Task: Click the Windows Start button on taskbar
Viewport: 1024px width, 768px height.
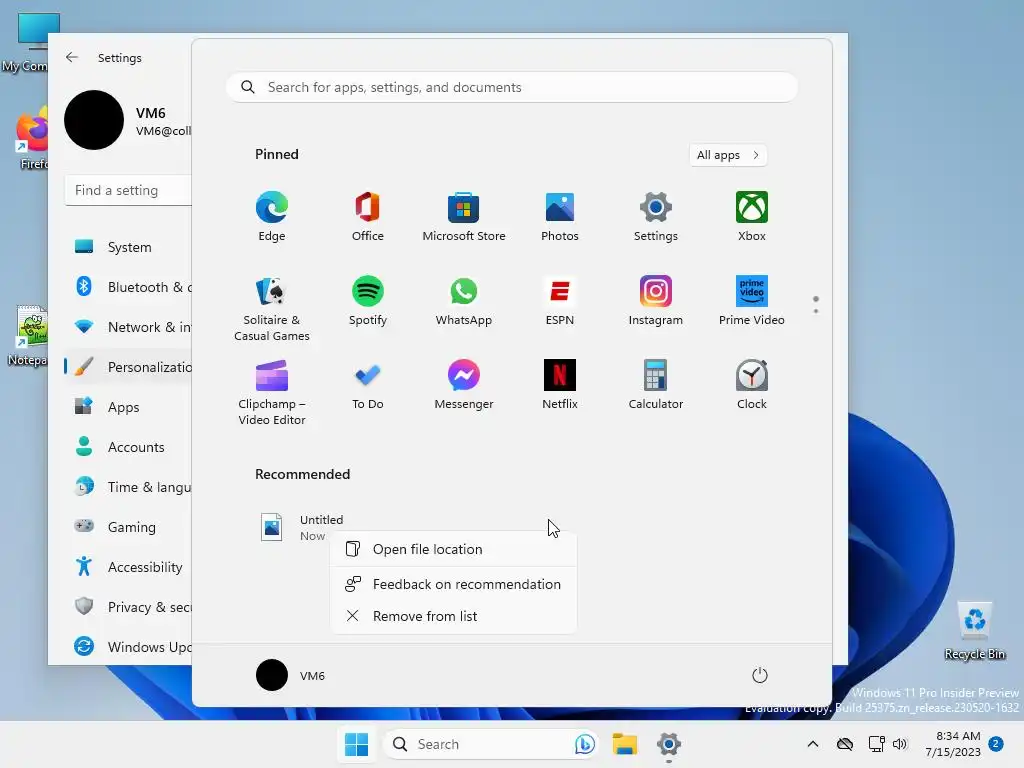Action: point(357,744)
